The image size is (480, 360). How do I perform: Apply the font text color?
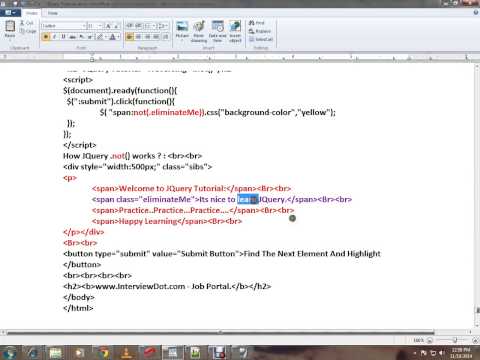tap(112, 37)
